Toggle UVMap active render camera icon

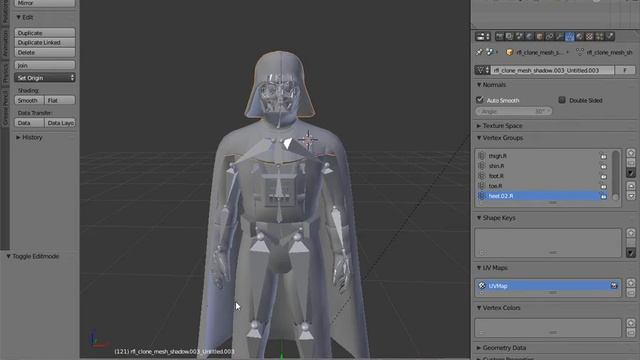pyautogui.click(x=613, y=286)
